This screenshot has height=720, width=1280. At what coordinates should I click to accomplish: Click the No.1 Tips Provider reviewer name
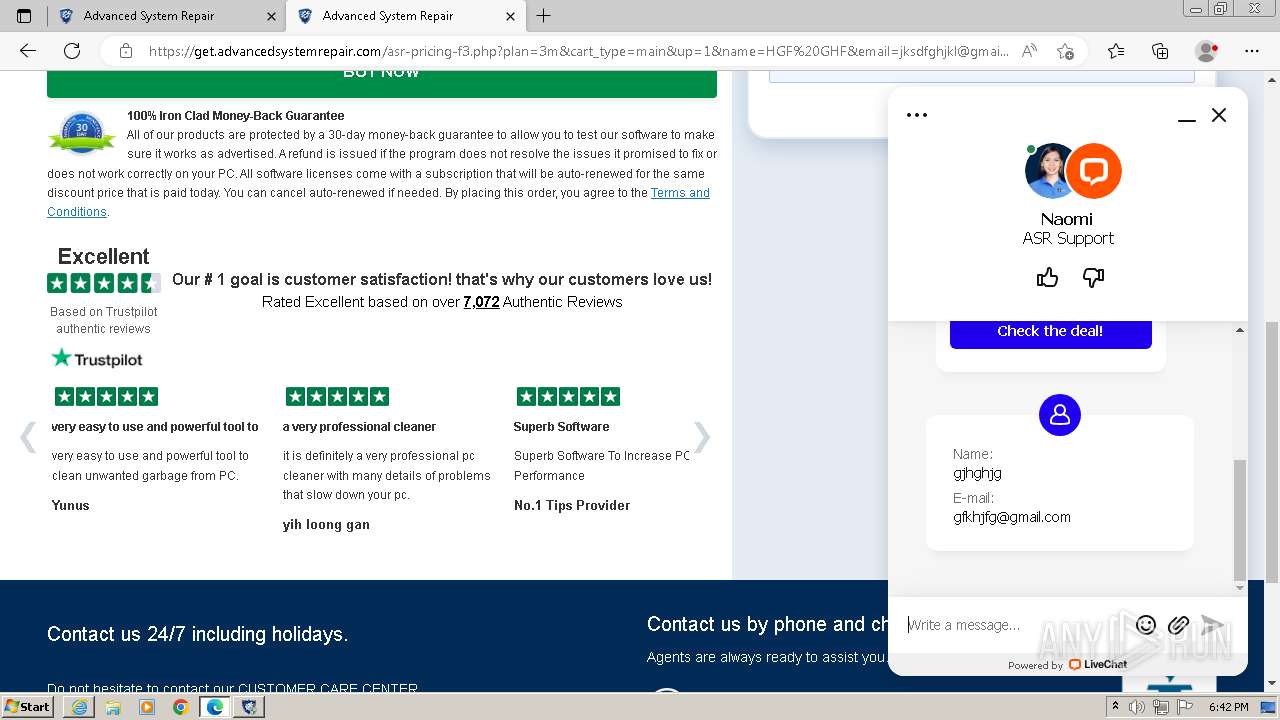click(x=572, y=505)
